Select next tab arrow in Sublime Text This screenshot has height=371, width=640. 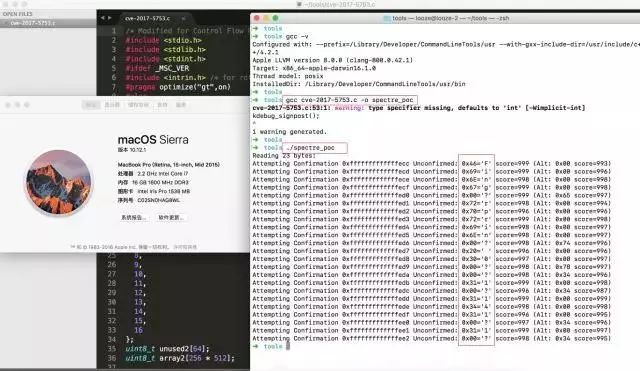click(x=109, y=18)
